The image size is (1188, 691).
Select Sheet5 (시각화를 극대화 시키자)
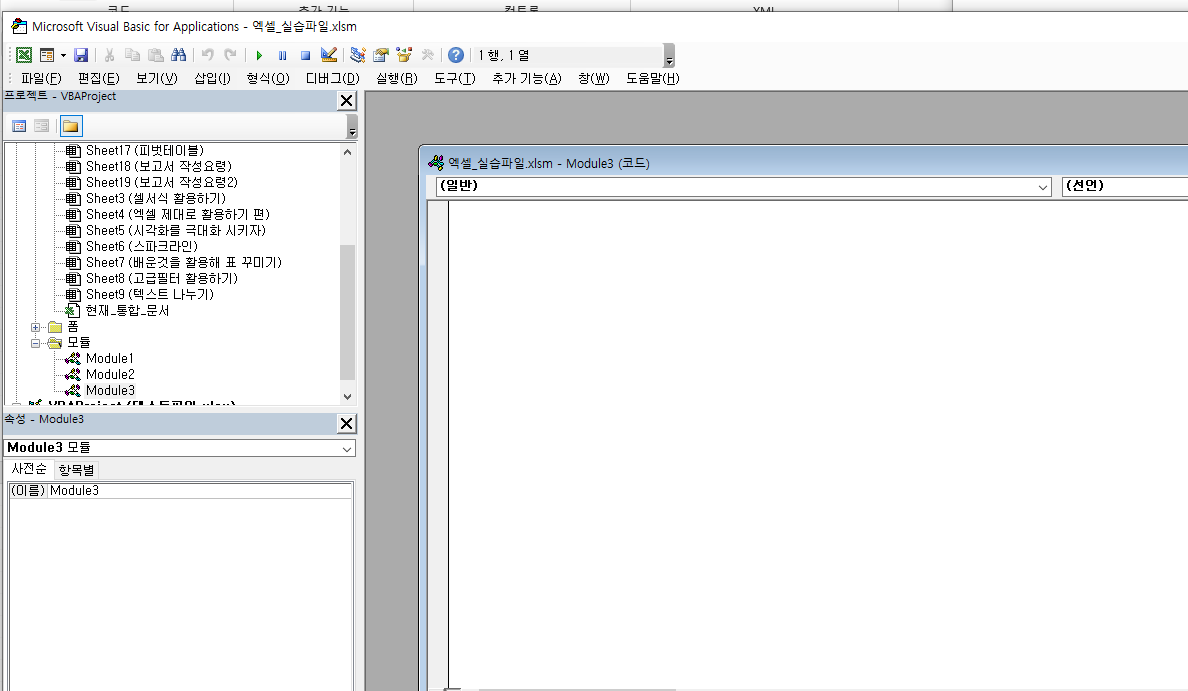click(x=176, y=230)
